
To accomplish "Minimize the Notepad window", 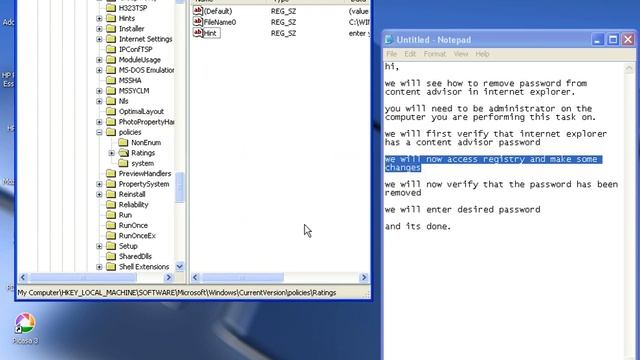I will click(x=598, y=40).
